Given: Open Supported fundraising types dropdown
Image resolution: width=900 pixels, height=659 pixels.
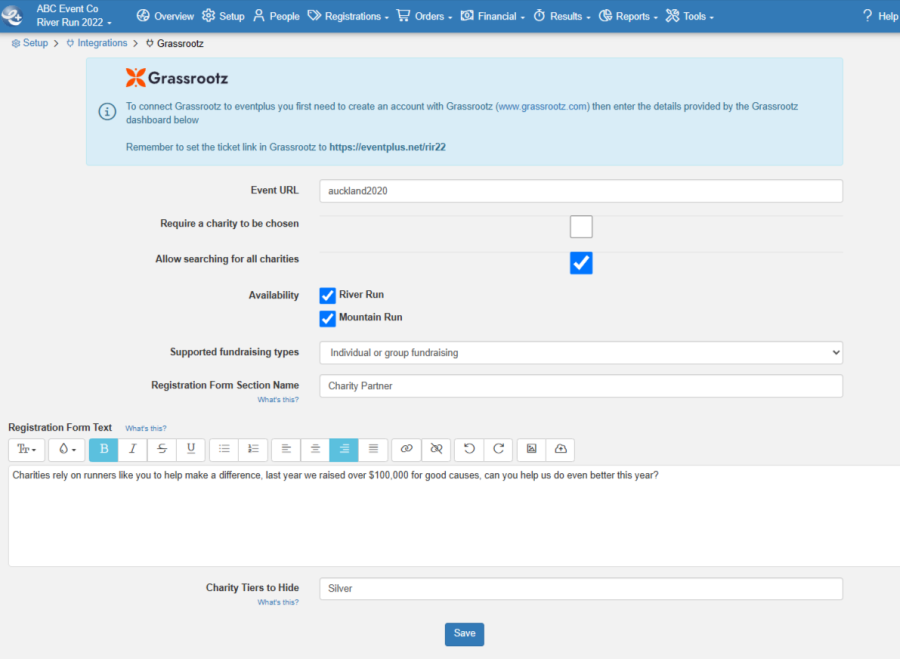Looking at the screenshot, I should click(x=581, y=352).
